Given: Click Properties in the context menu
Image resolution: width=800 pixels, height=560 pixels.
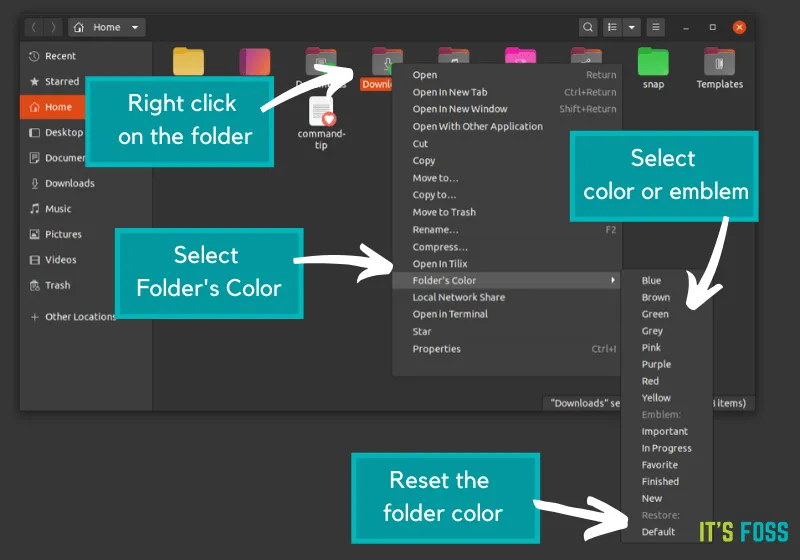Looking at the screenshot, I should [x=437, y=349].
